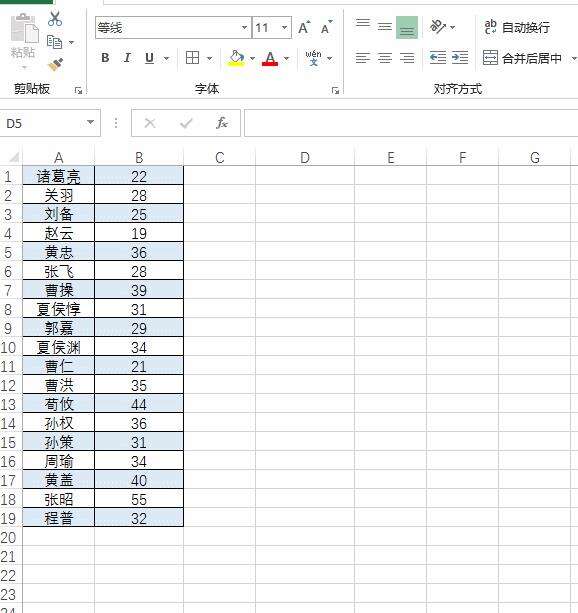Image resolution: width=578 pixels, height=613 pixels.
Task: Expand the text orientation dropdown arrow
Action: pyautogui.click(x=452, y=27)
